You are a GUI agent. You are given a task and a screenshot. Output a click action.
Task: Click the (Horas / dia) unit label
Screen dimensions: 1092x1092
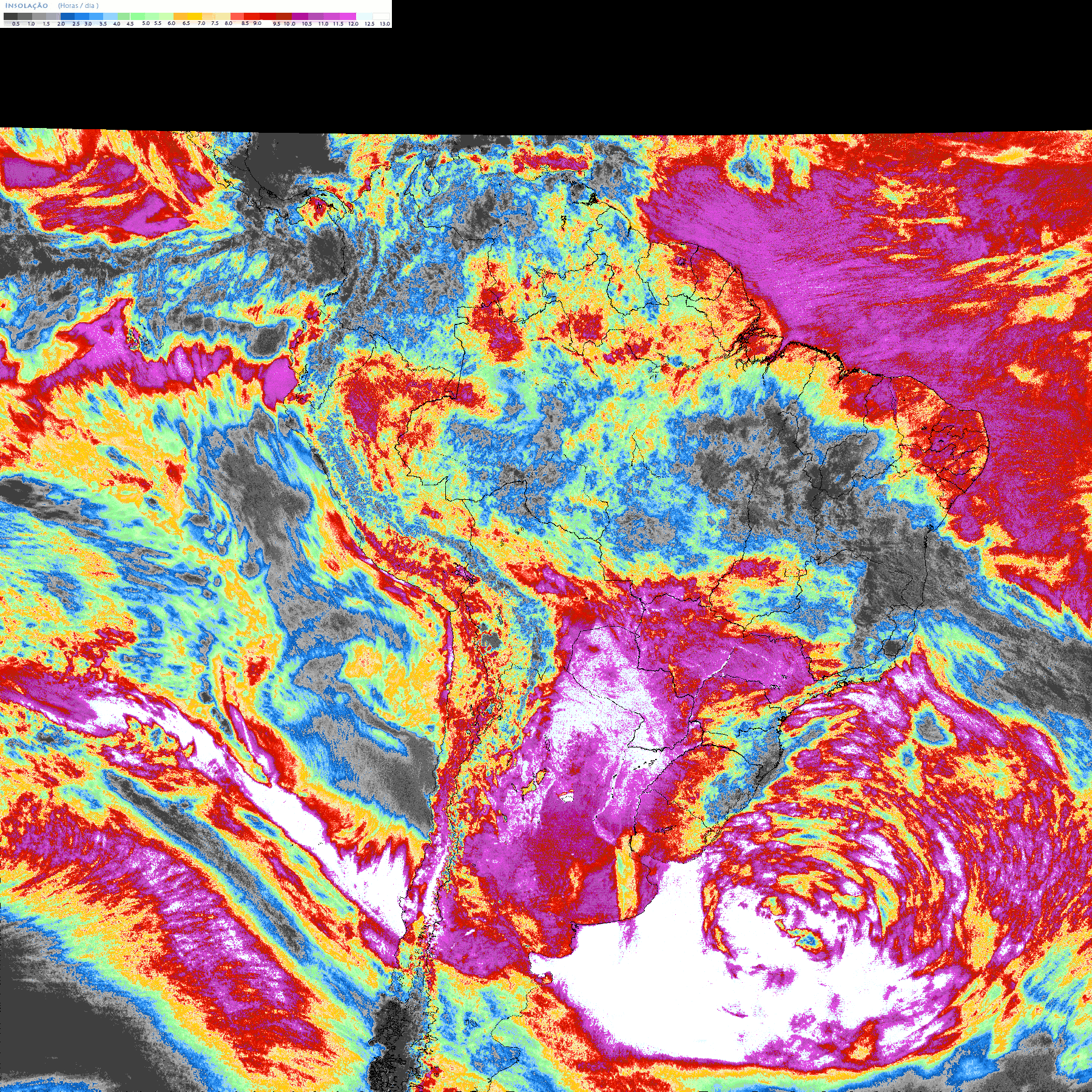click(x=78, y=5)
